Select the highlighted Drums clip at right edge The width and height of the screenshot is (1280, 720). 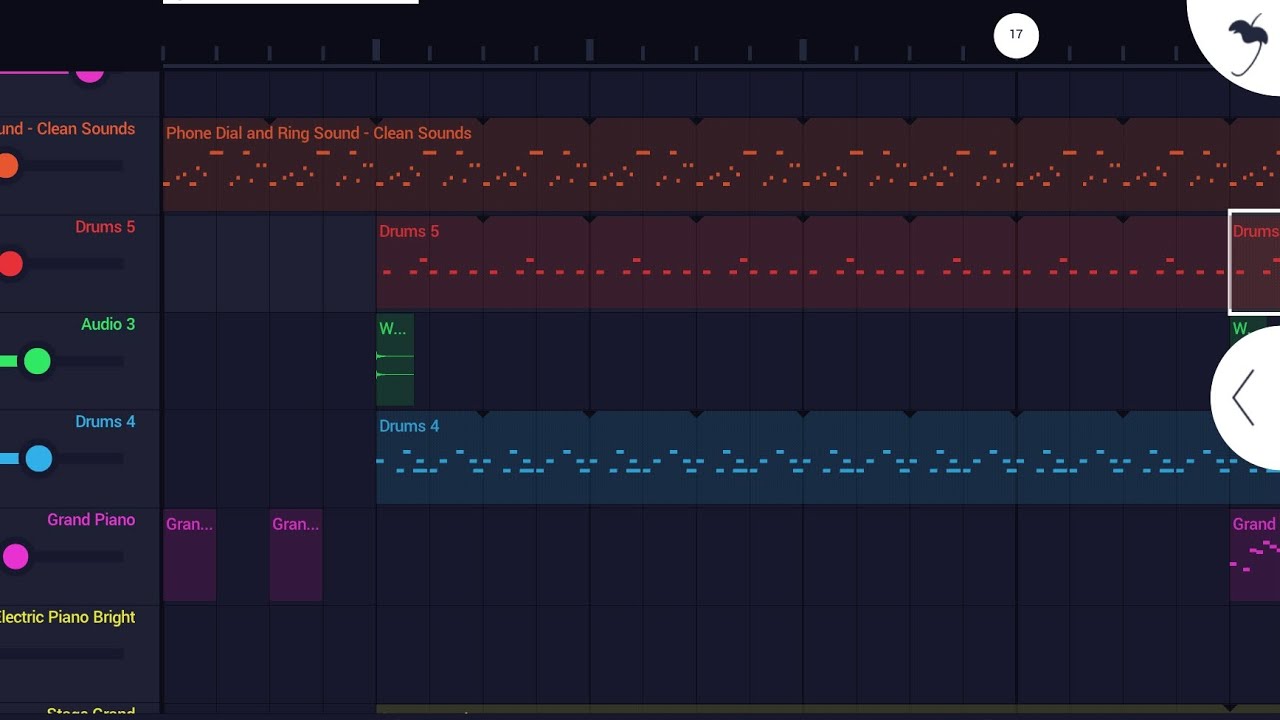point(1255,262)
